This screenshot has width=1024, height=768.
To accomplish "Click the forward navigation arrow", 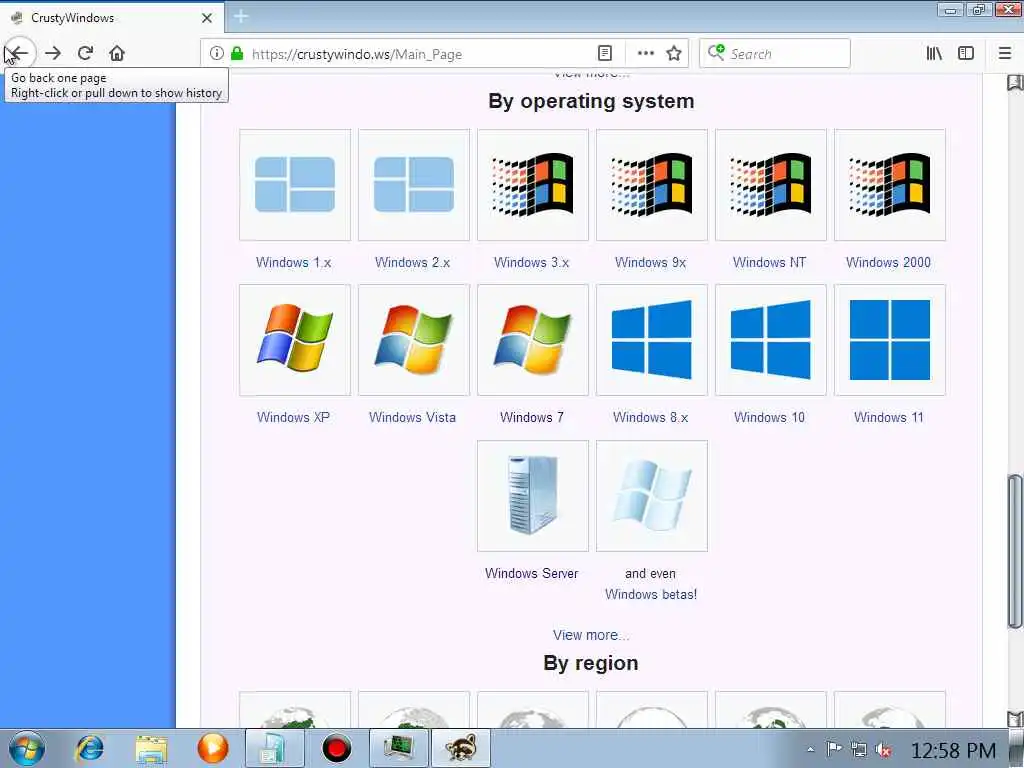I will tap(53, 53).
